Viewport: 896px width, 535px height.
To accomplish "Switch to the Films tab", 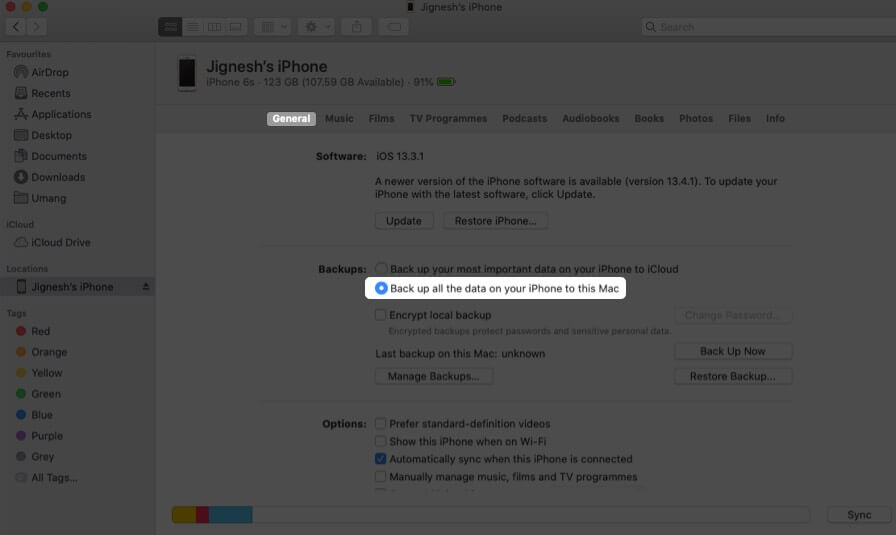I will [381, 118].
